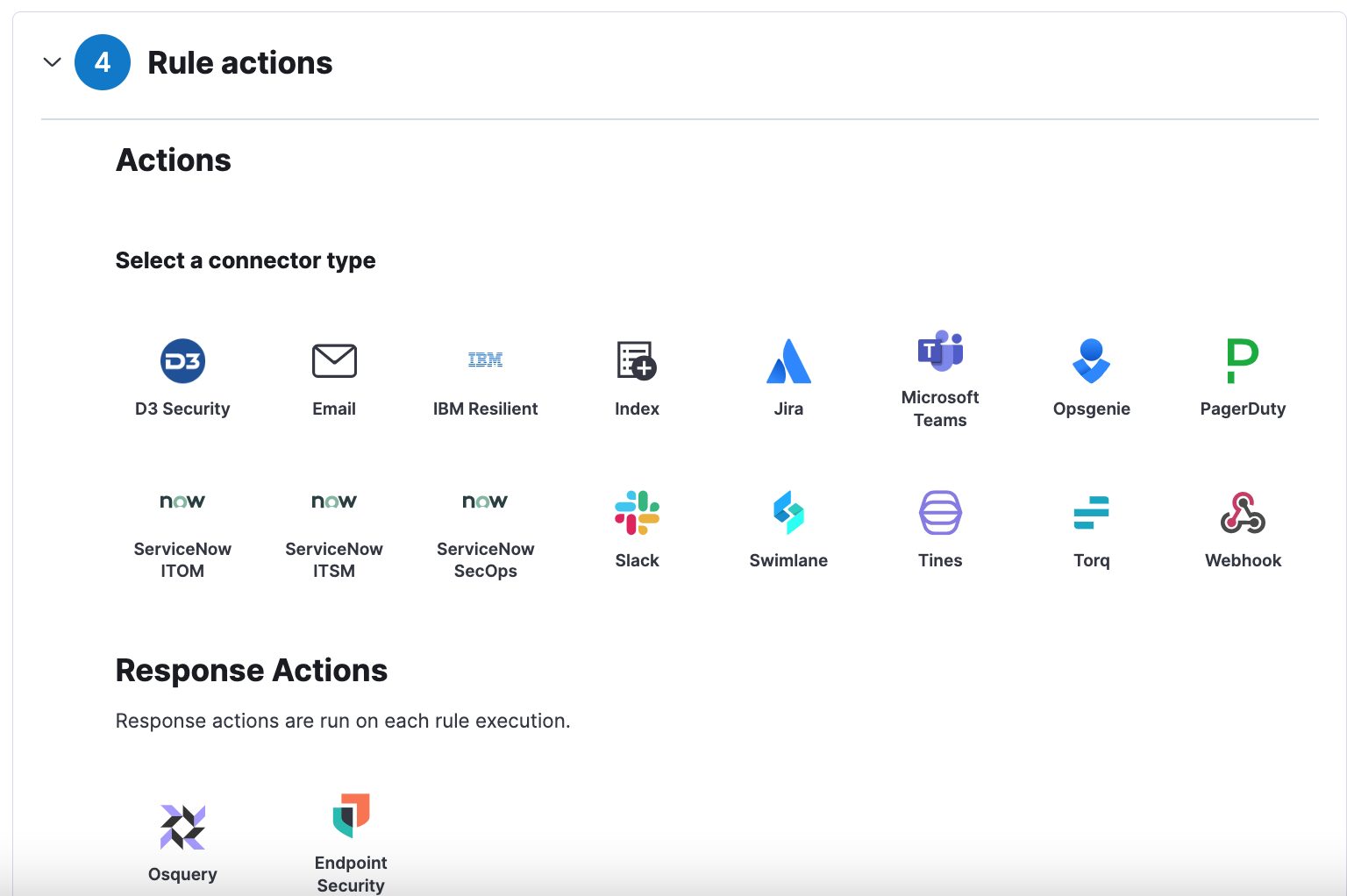Click the Endpoint Security label text
The height and width of the screenshot is (896, 1347).
click(x=351, y=874)
